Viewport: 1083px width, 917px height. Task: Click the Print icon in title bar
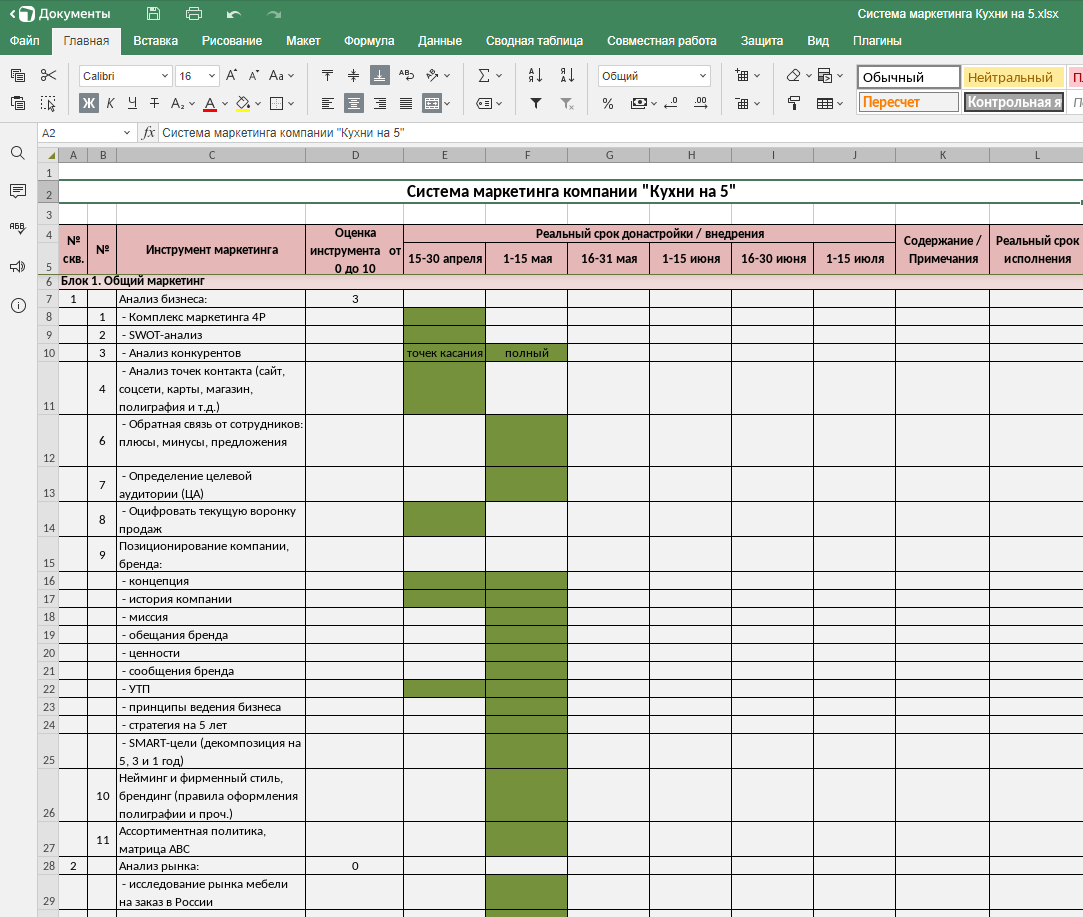[194, 14]
